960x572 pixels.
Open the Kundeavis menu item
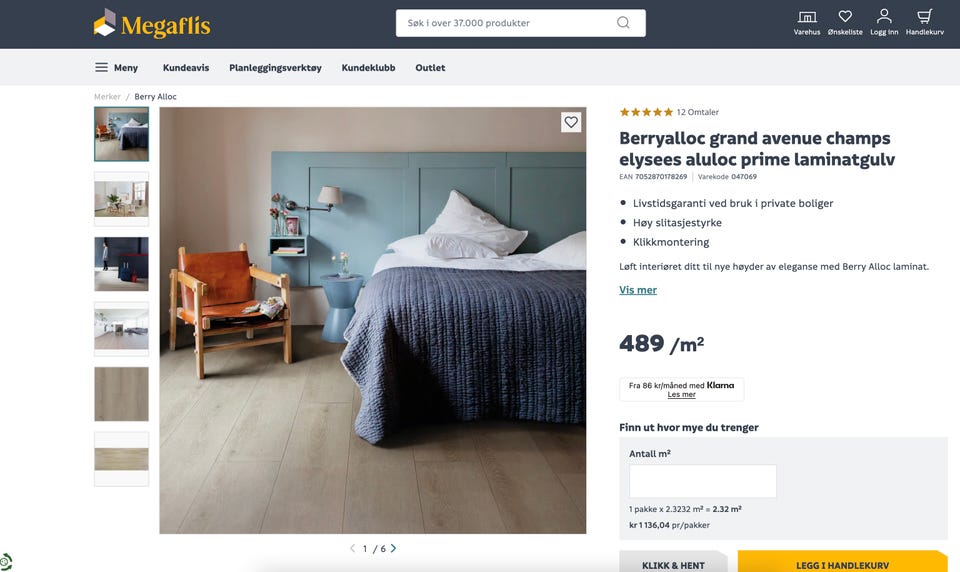point(186,67)
